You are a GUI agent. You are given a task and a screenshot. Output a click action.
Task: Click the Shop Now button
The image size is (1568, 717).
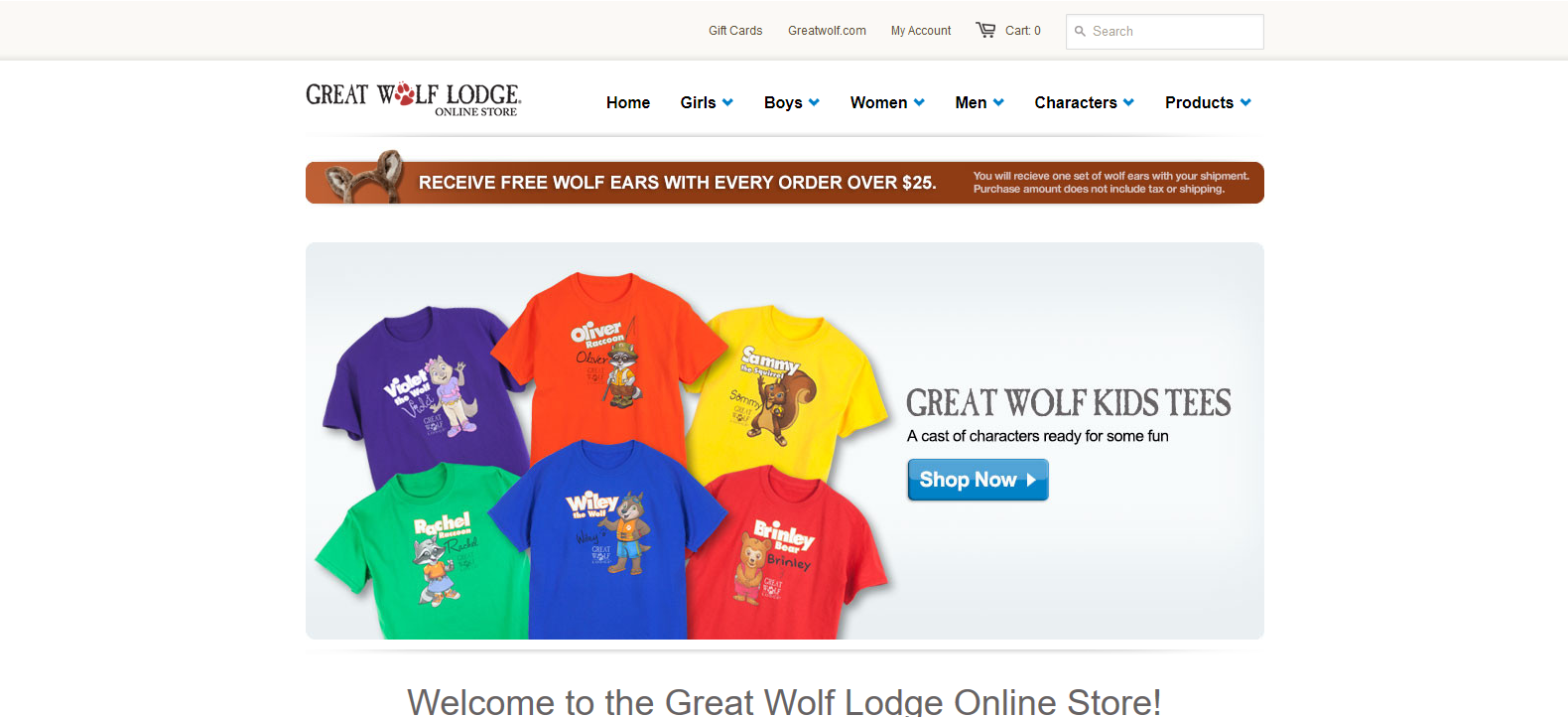tap(978, 480)
